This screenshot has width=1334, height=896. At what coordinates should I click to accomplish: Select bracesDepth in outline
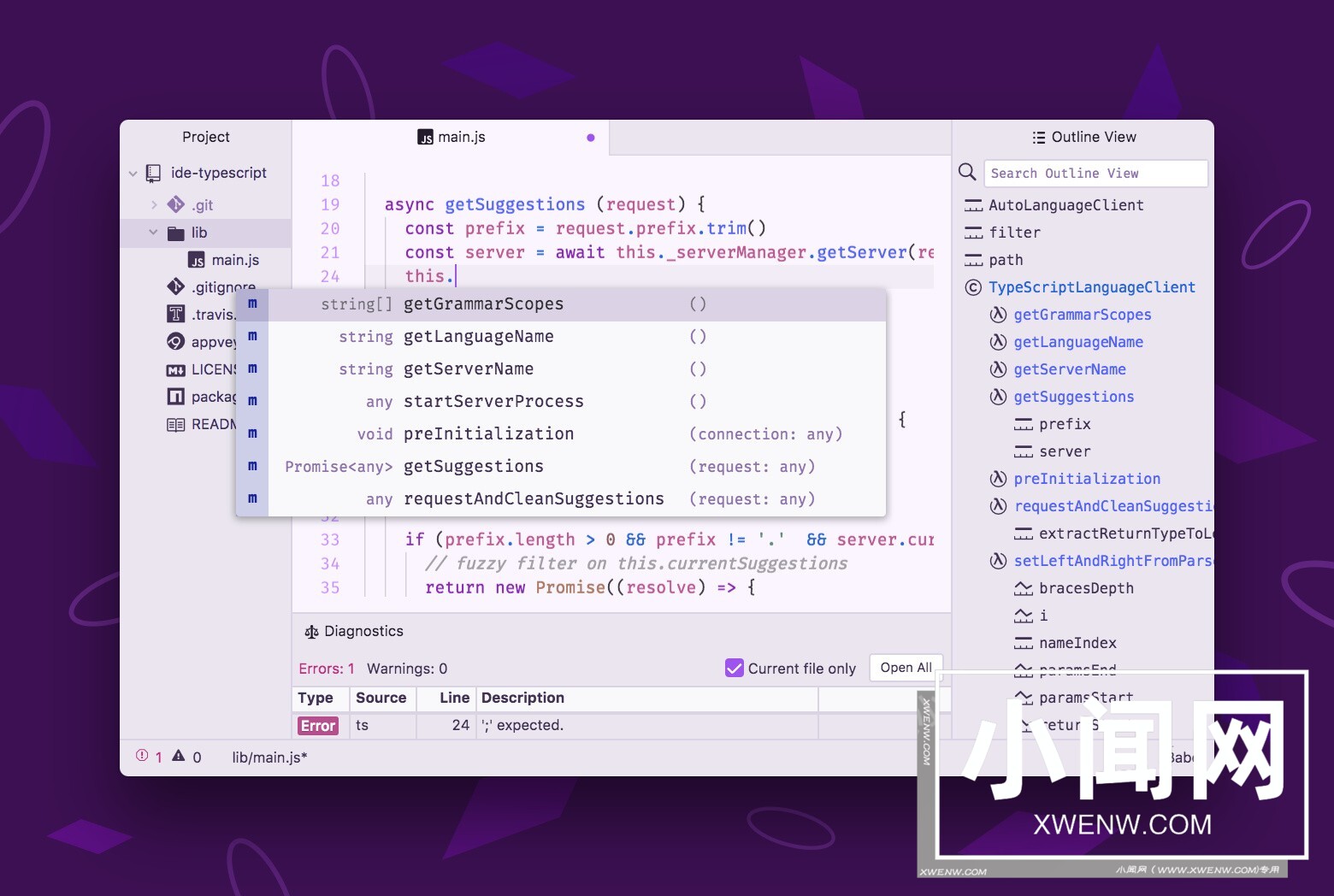[1086, 588]
